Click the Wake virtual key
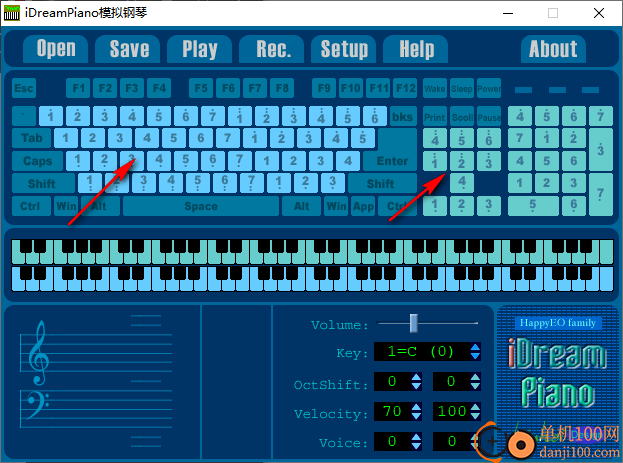623x463 pixels. (x=435, y=88)
